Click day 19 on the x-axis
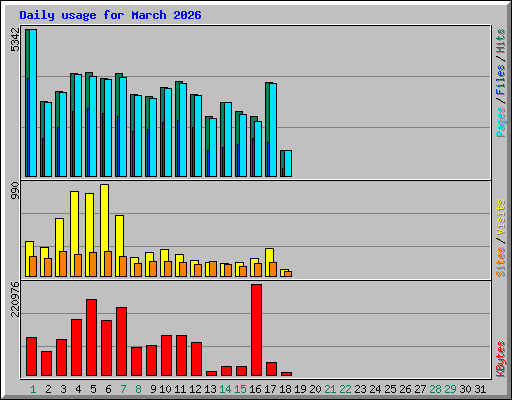Image resolution: width=512 pixels, height=400 pixels. click(300, 389)
